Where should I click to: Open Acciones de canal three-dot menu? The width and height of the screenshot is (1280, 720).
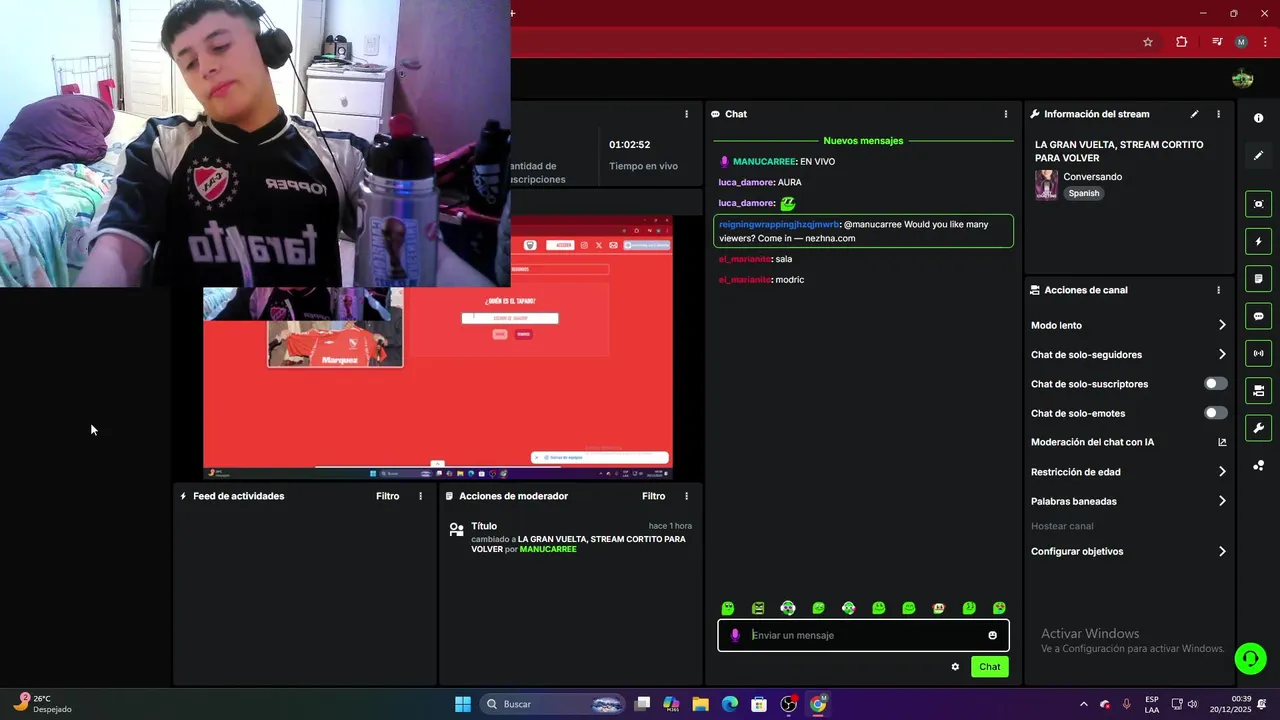(1218, 290)
